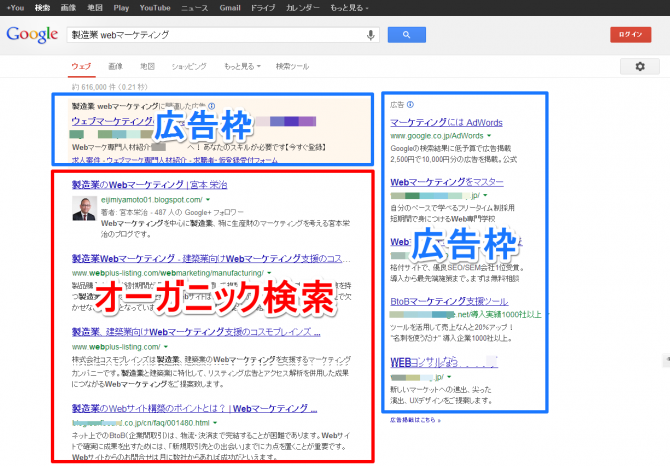This screenshot has width=670, height=466.
Task: Expand arrow next to webplus-listing.com/ URL
Action: pyautogui.click(x=166, y=347)
